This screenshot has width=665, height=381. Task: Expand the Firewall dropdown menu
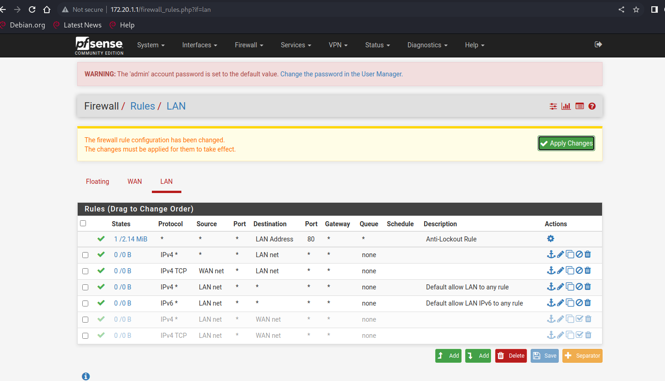click(249, 45)
